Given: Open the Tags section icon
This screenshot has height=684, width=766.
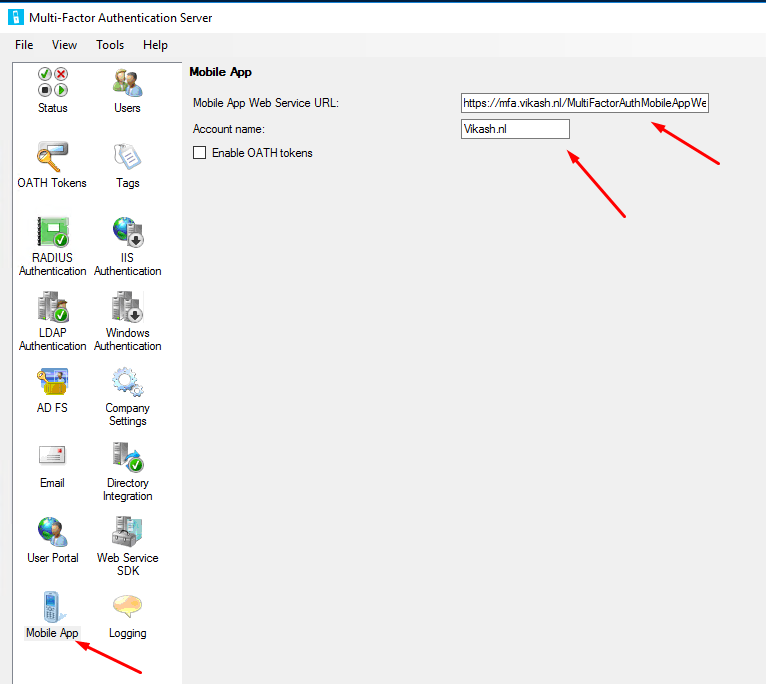Looking at the screenshot, I should pyautogui.click(x=128, y=157).
